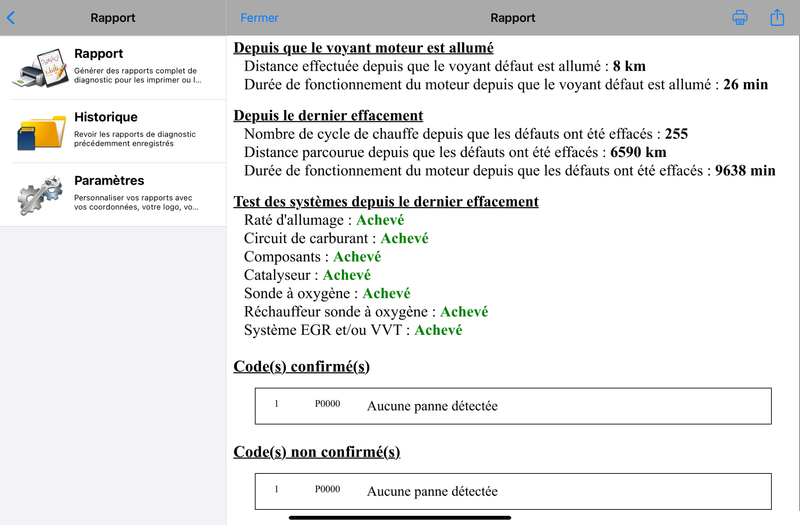Print the report using printer icon
The height and width of the screenshot is (525, 800).
point(740,17)
